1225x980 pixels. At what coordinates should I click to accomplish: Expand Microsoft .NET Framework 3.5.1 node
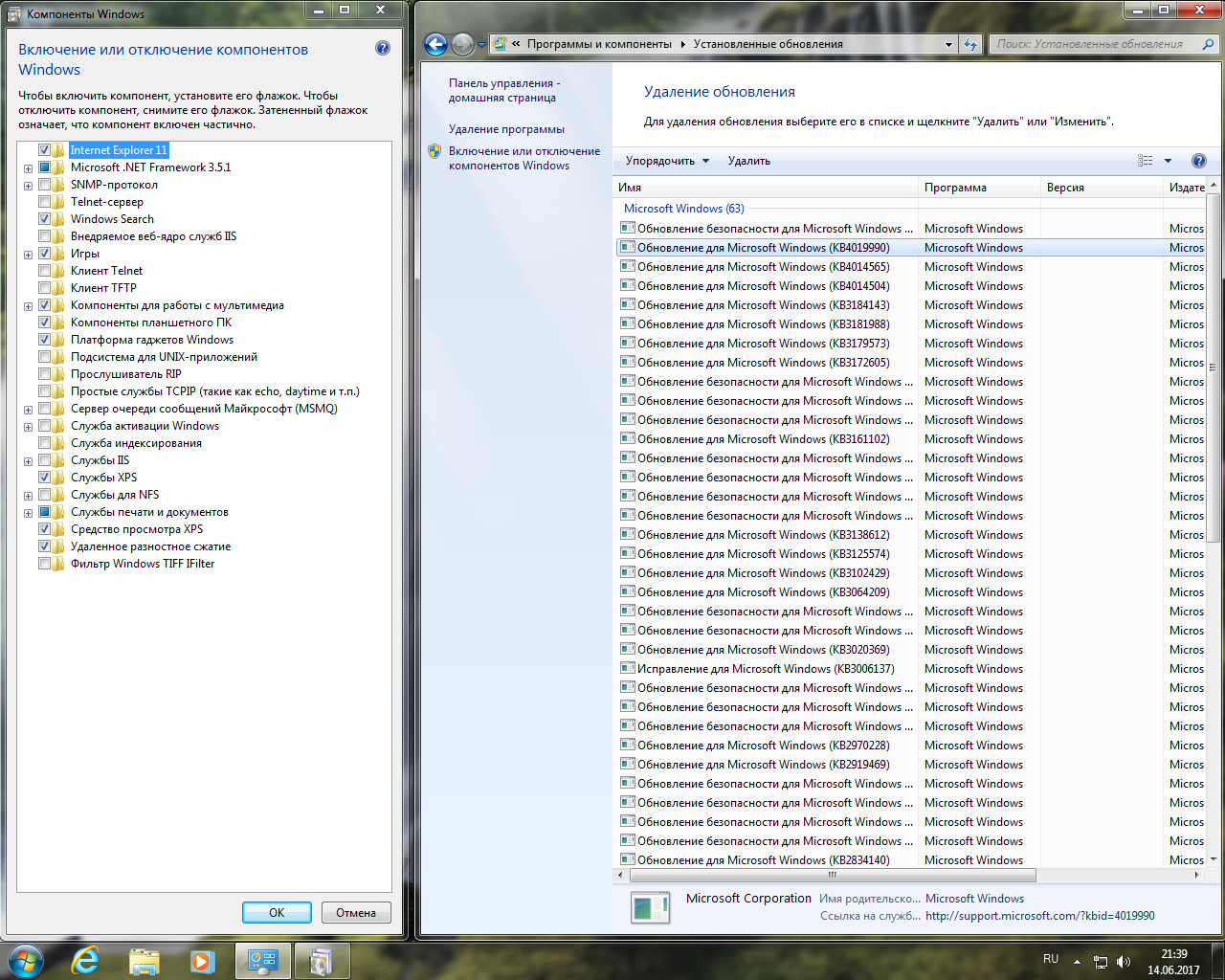[x=28, y=168]
